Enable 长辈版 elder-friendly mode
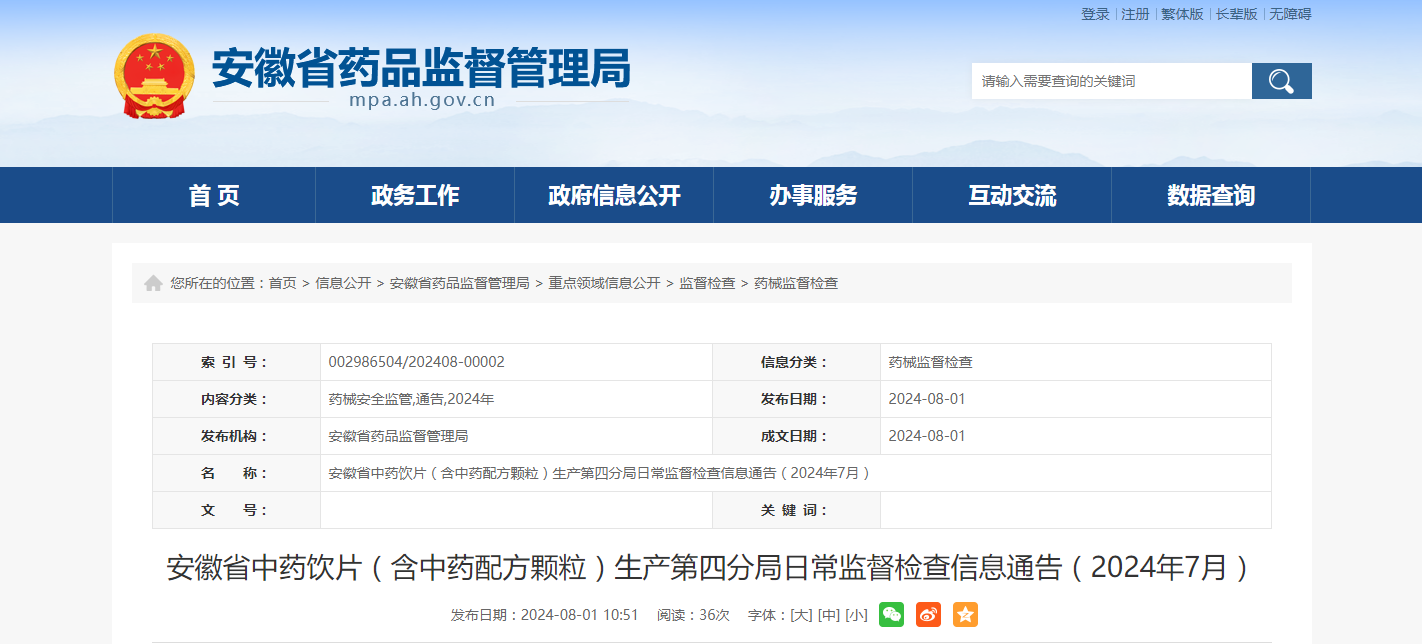Viewport: 1422px width, 644px height. (1236, 14)
